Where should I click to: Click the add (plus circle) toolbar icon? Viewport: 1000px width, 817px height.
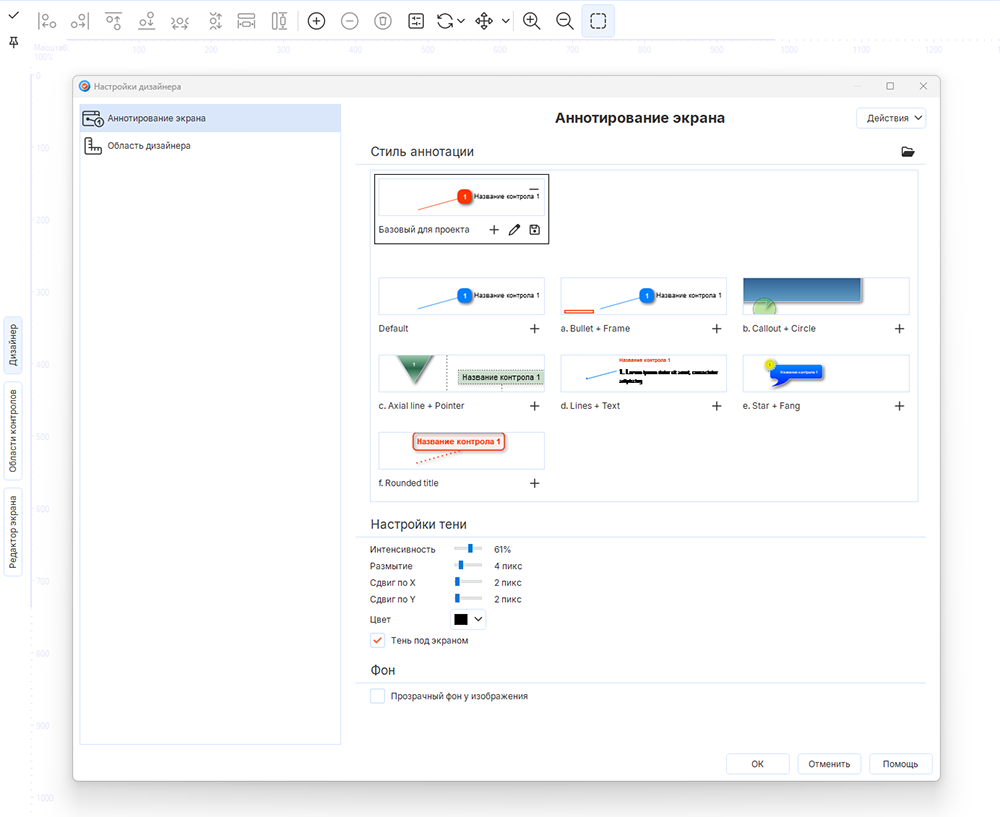click(316, 21)
